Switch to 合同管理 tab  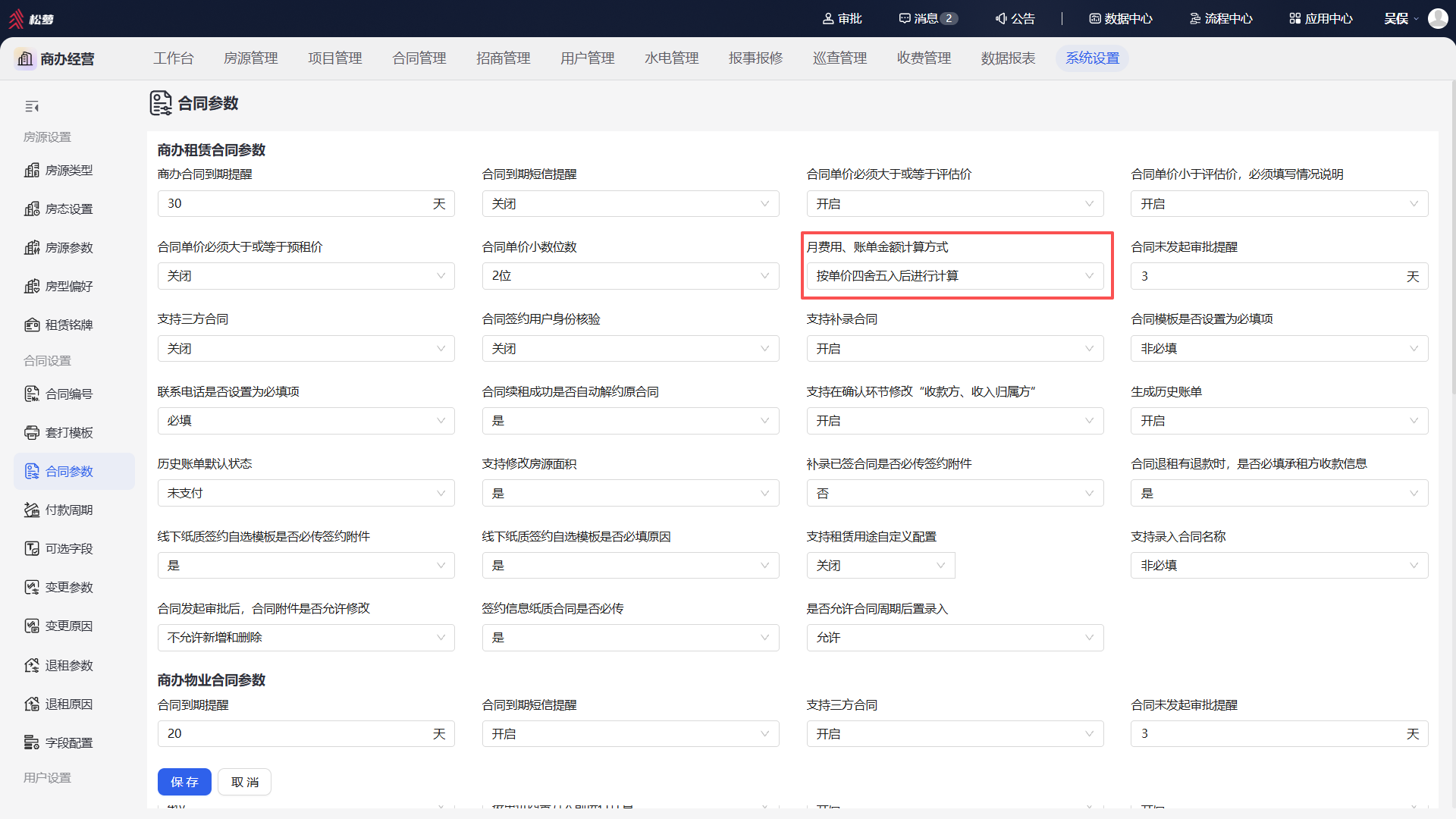[419, 58]
